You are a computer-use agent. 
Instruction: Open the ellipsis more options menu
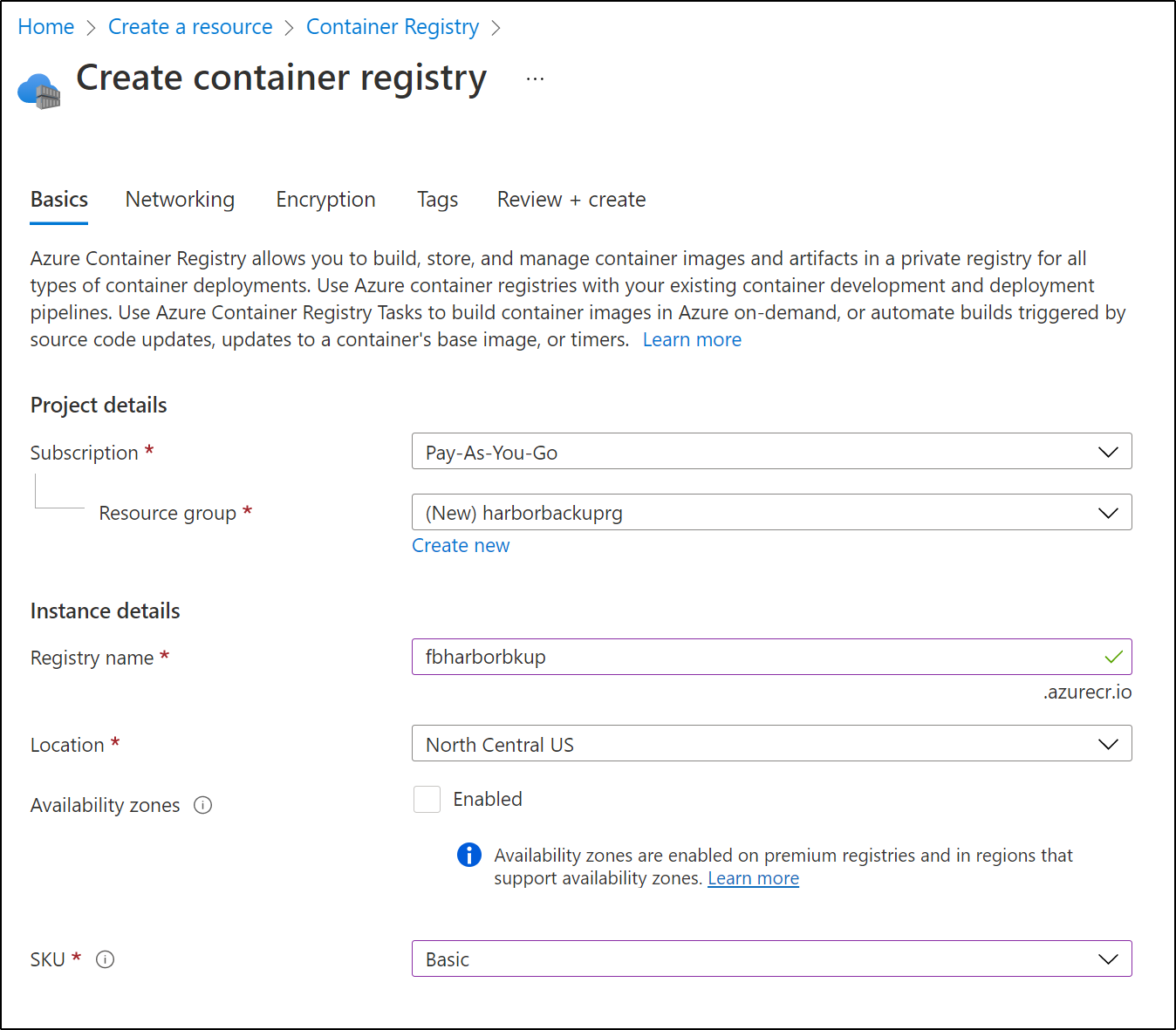click(x=535, y=79)
